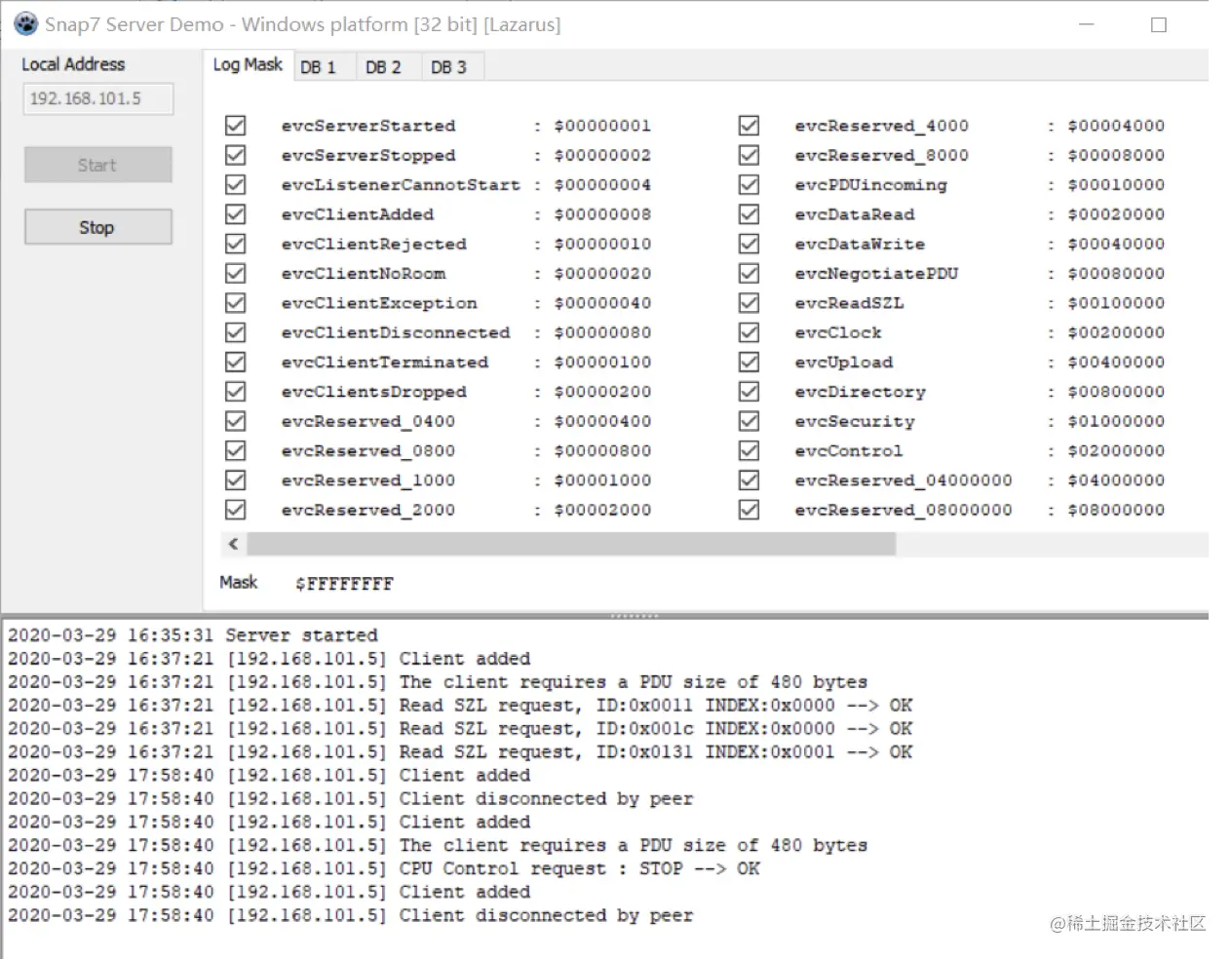Toggle the evcControl checkbox

click(749, 450)
